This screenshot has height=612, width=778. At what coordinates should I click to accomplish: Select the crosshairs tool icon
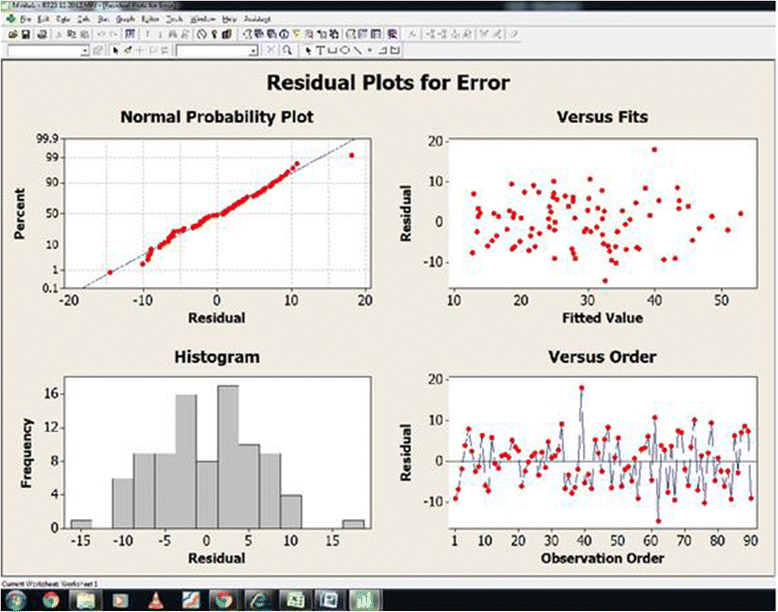tap(139, 50)
